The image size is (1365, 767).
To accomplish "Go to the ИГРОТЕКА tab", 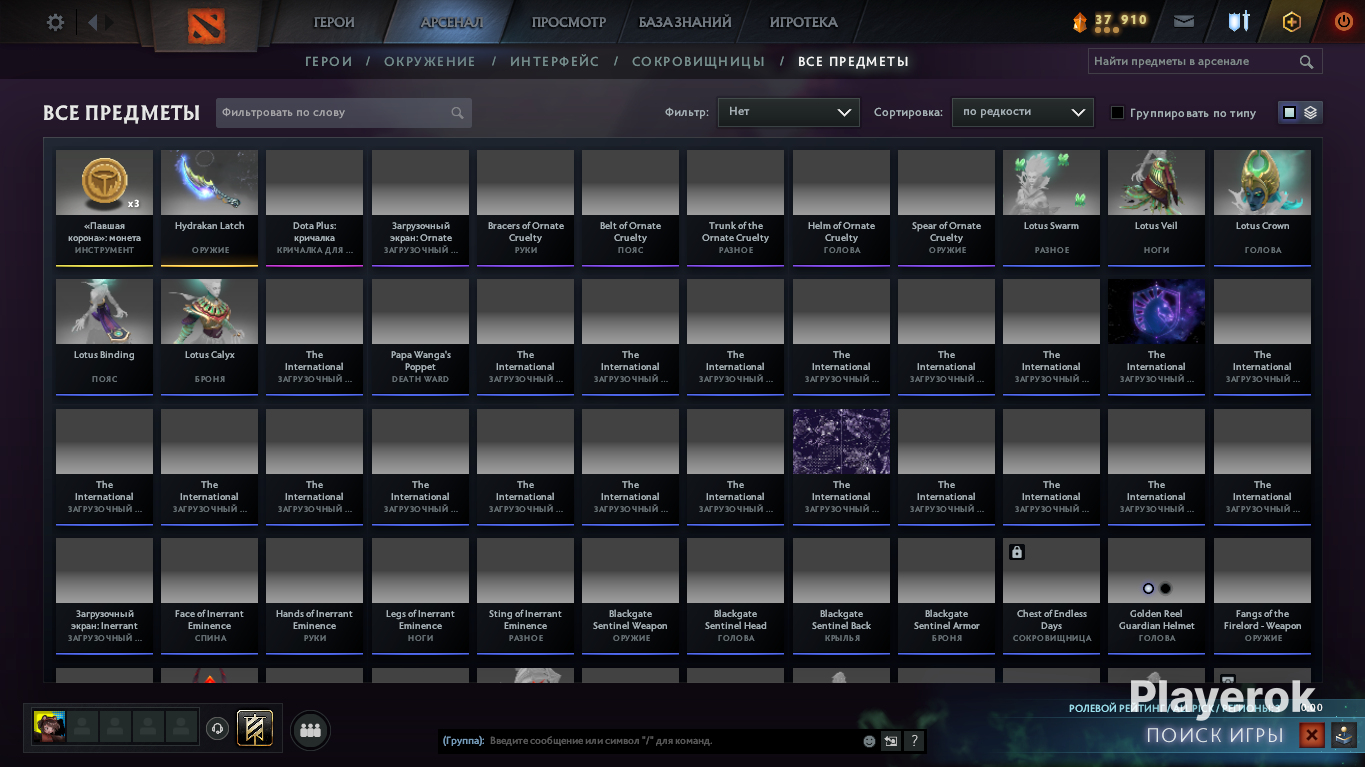I will (x=804, y=22).
